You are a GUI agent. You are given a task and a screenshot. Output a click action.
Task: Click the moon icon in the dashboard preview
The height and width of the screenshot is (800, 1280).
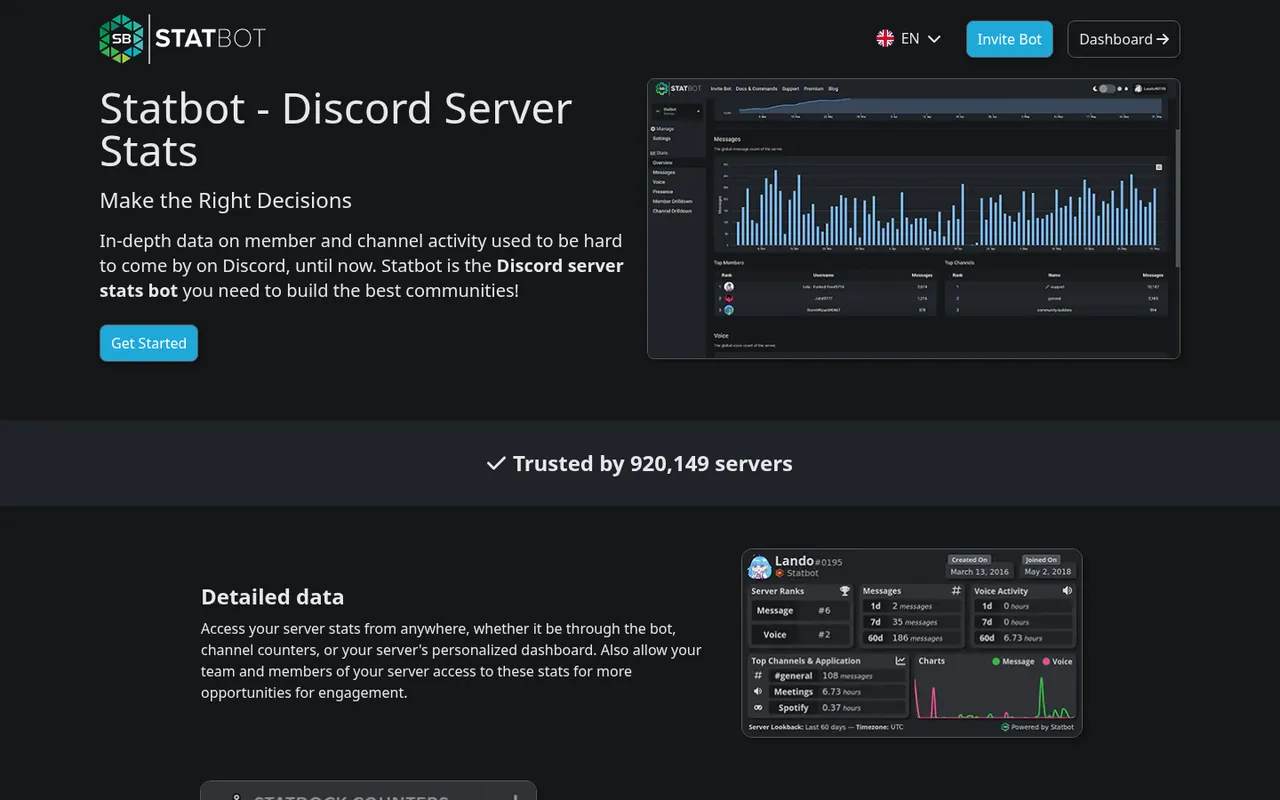pyautogui.click(x=1096, y=88)
